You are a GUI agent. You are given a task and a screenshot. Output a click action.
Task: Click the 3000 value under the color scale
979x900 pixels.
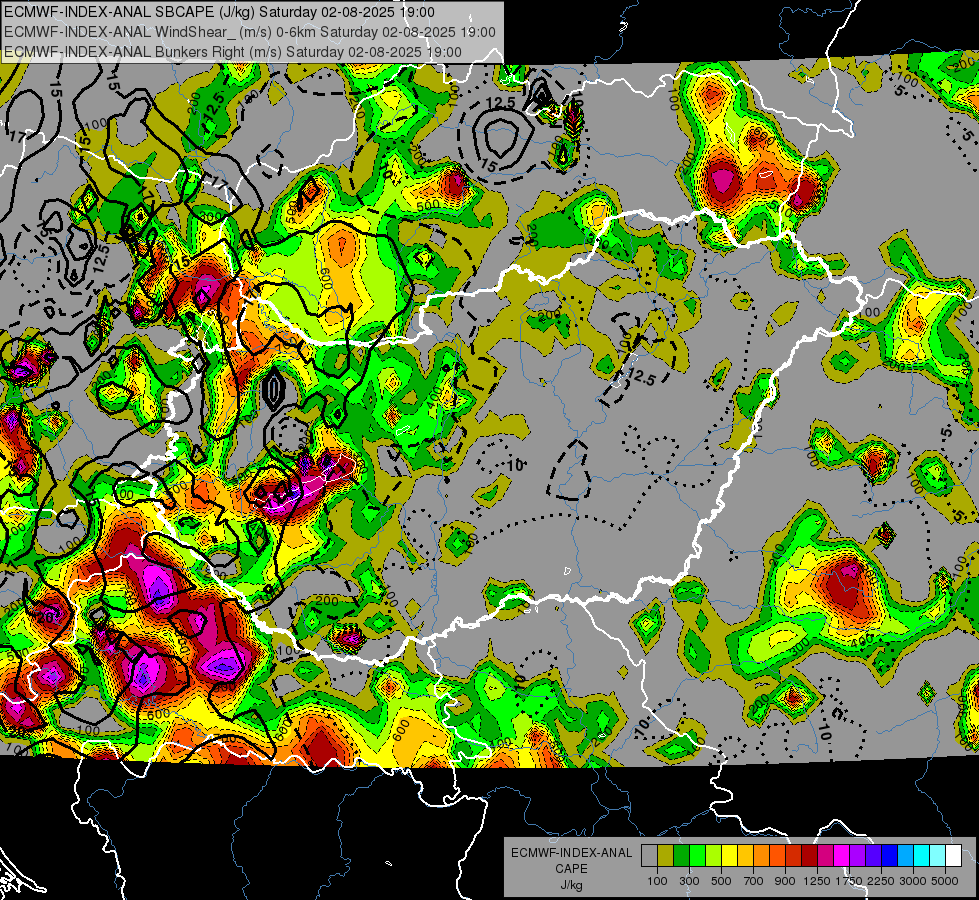coord(913,881)
